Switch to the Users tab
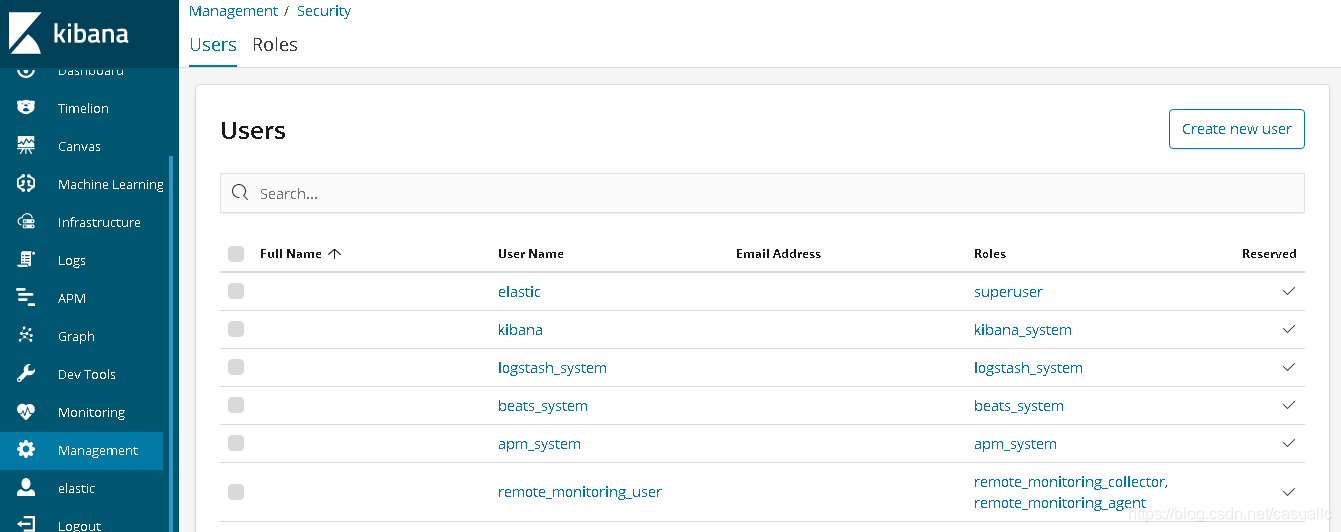Screen dimensions: 1341x532 (213, 45)
